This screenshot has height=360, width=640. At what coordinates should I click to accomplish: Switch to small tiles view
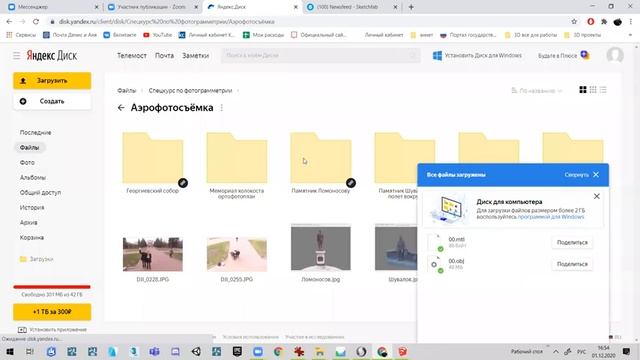593,90
